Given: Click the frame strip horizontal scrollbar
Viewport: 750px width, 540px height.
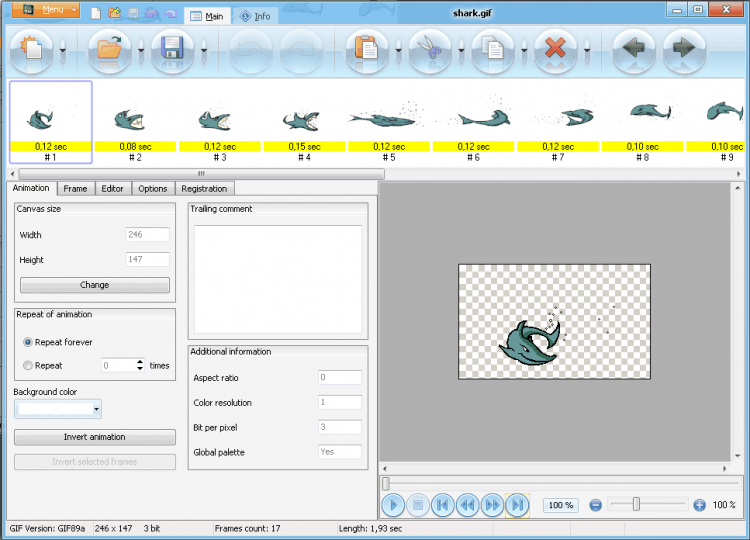Looking at the screenshot, I should pyautogui.click(x=201, y=174).
